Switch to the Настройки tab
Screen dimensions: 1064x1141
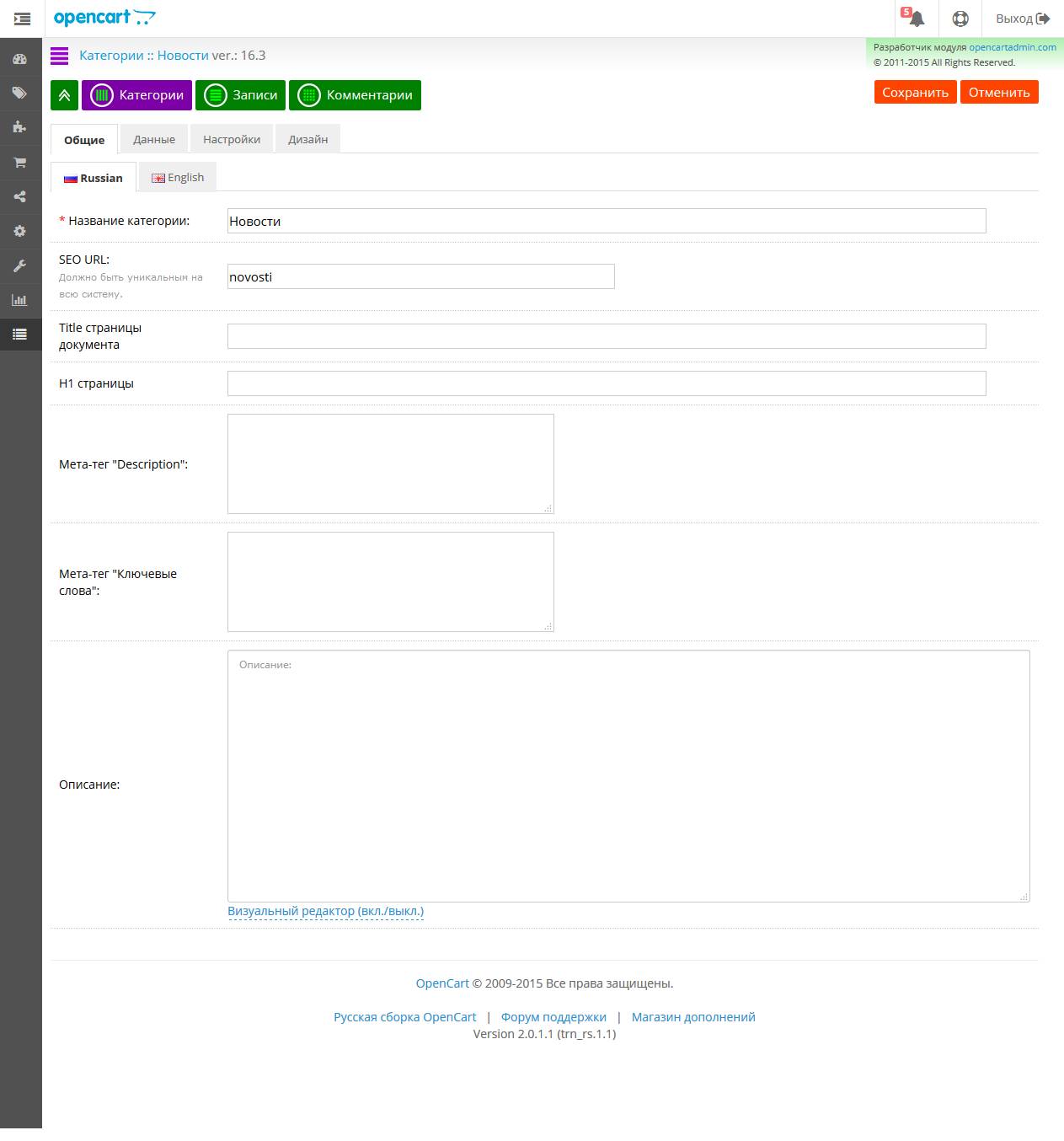pyautogui.click(x=232, y=139)
